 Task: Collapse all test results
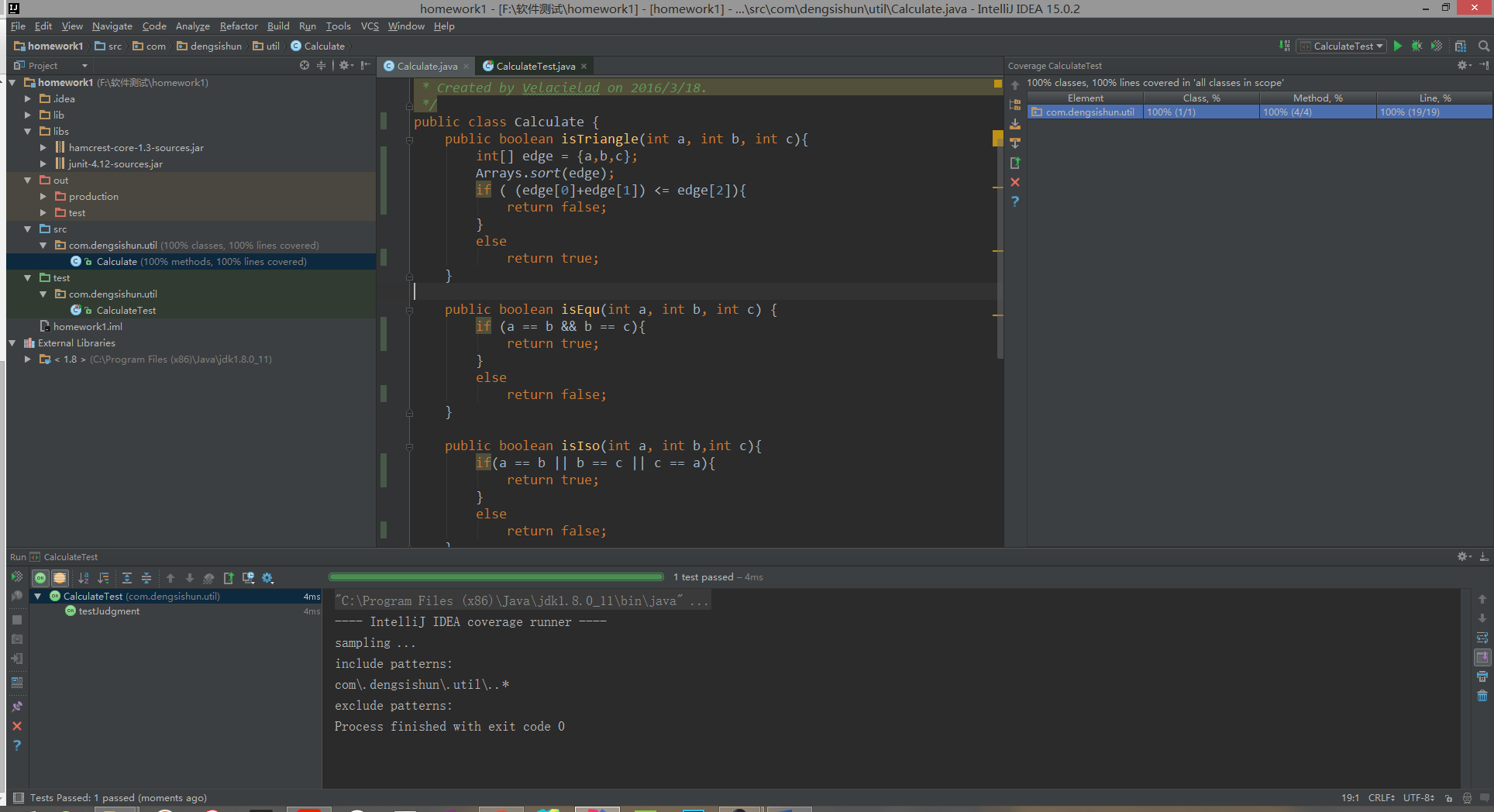[146, 578]
